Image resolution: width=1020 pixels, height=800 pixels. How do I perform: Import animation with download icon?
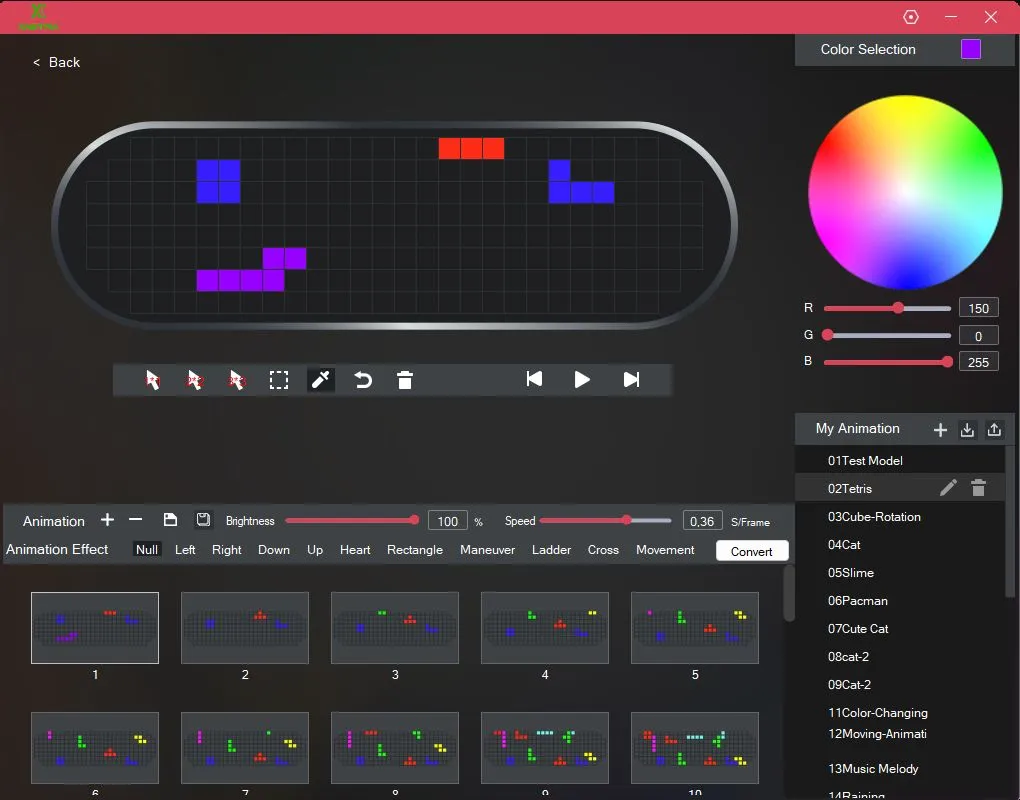[967, 430]
